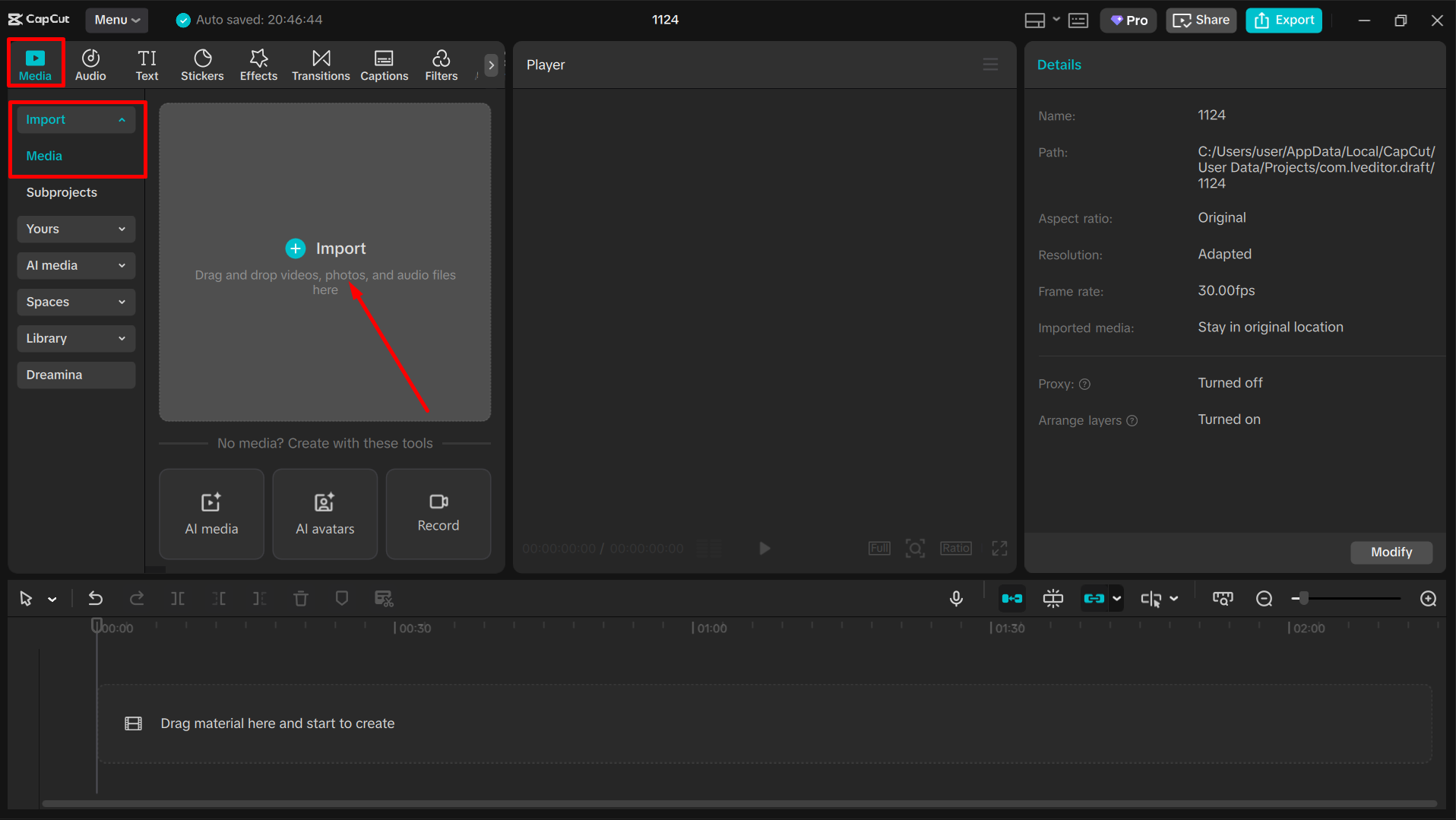Select the Filters panel

[x=441, y=64]
